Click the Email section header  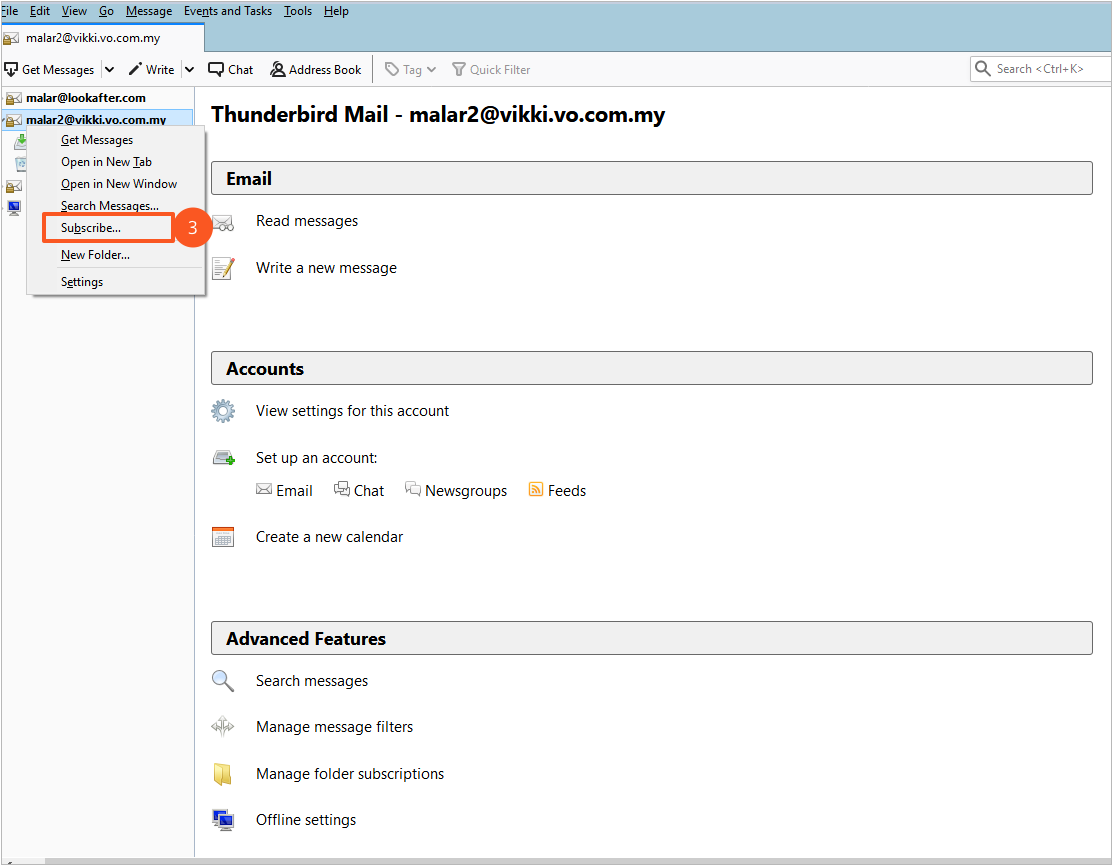click(x=652, y=178)
